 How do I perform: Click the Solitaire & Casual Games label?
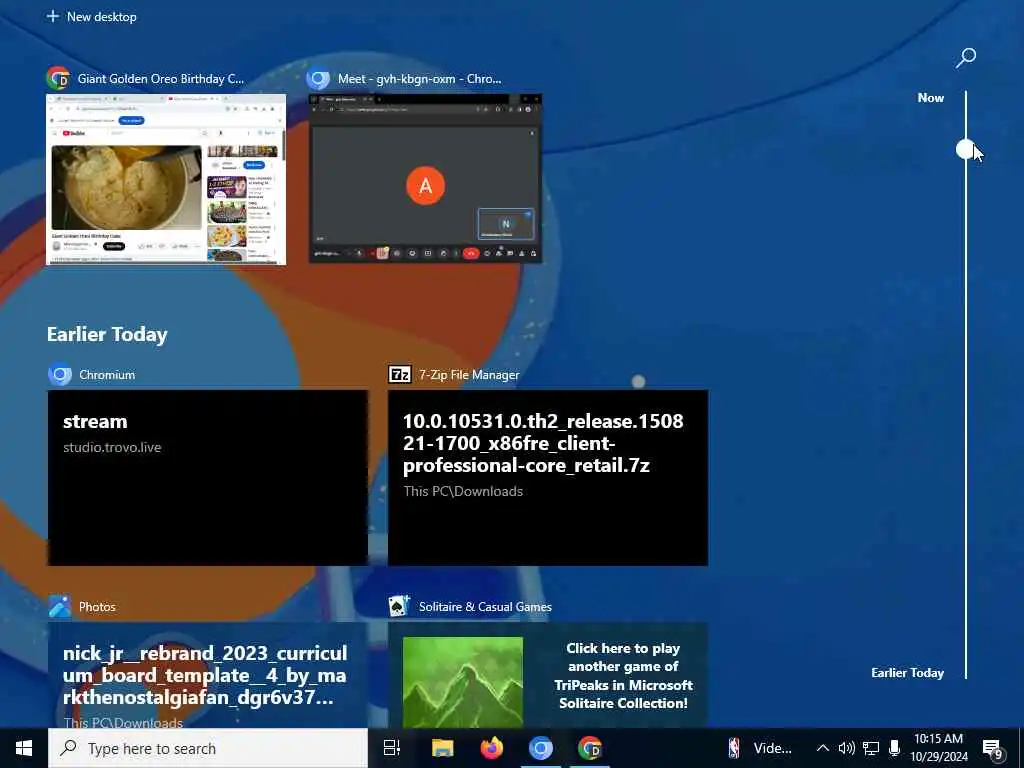pyautogui.click(x=485, y=607)
